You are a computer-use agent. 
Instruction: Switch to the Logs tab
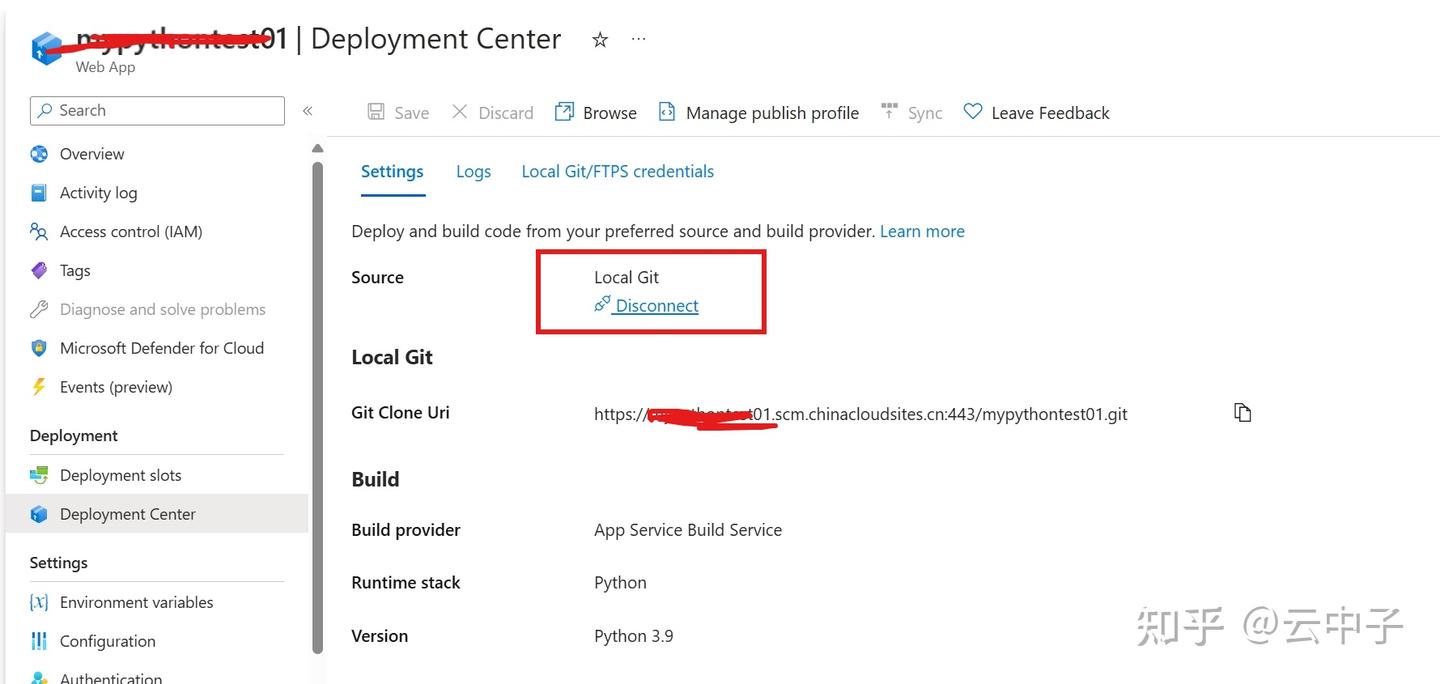point(473,171)
